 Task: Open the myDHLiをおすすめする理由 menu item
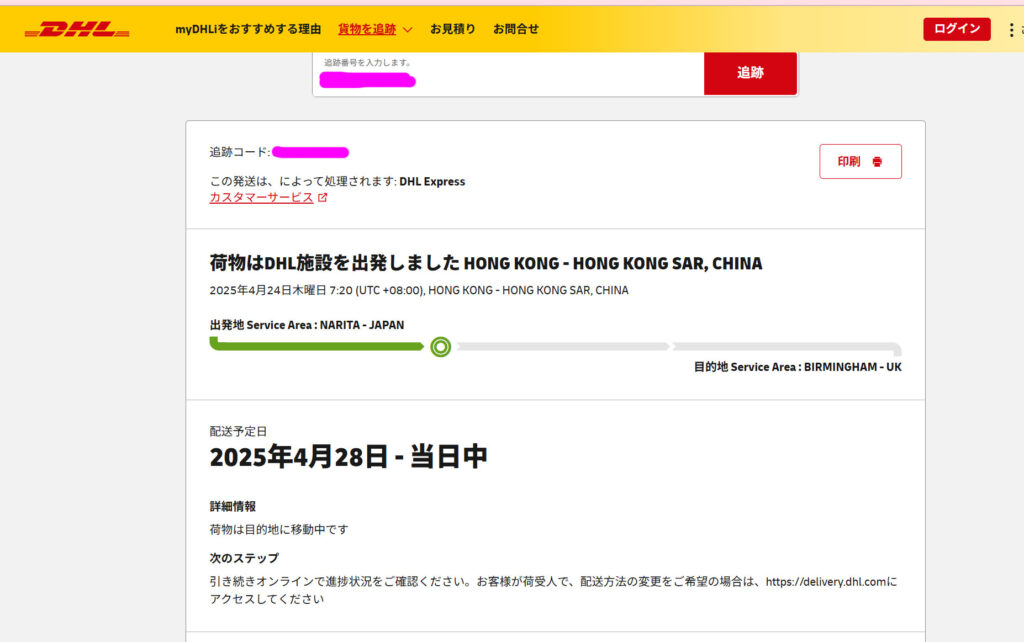tap(248, 29)
